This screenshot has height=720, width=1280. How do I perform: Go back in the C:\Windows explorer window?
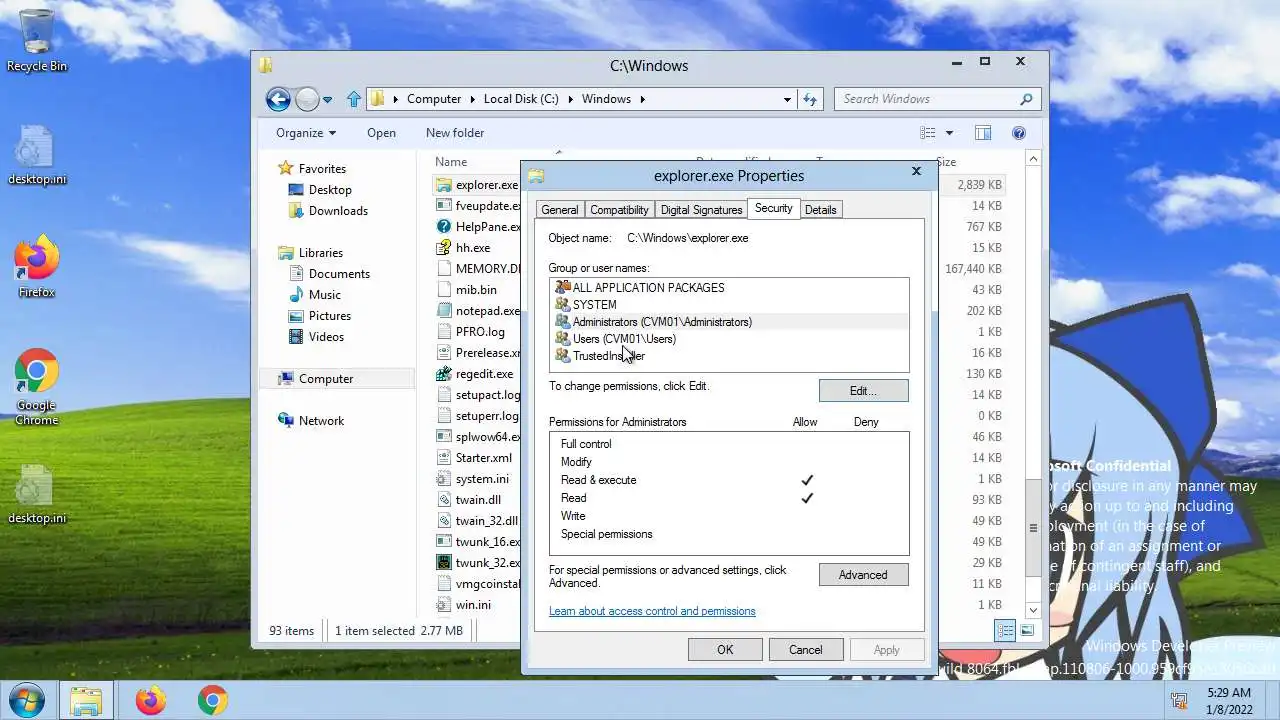278,99
